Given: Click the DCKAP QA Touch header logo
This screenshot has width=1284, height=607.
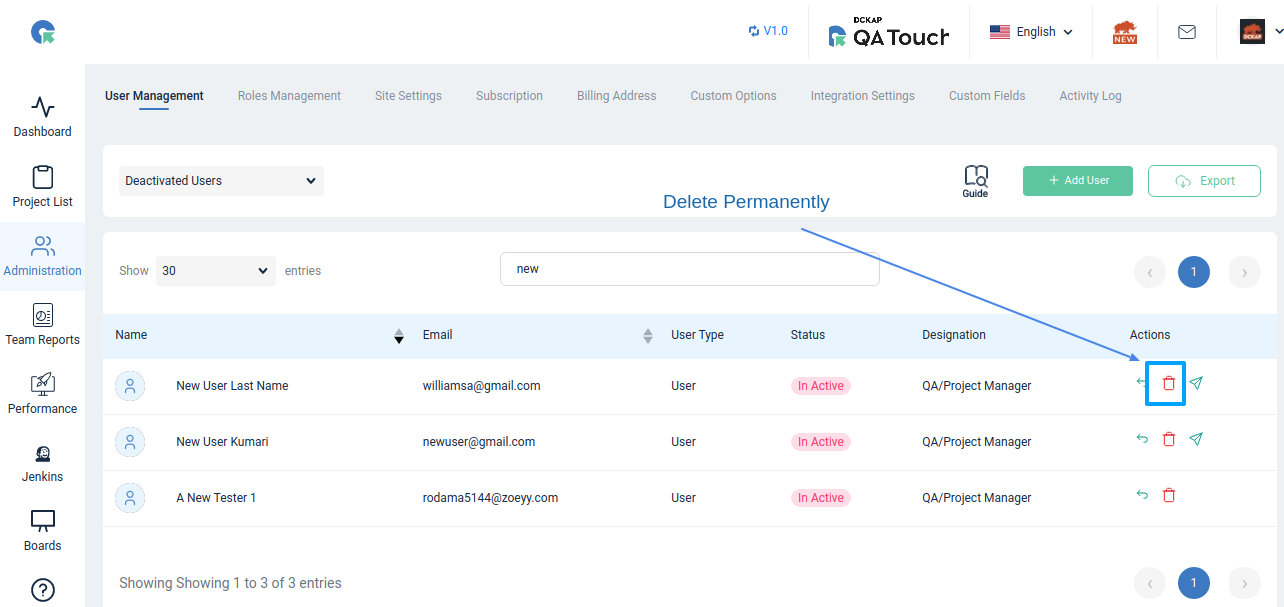Looking at the screenshot, I should [x=888, y=33].
